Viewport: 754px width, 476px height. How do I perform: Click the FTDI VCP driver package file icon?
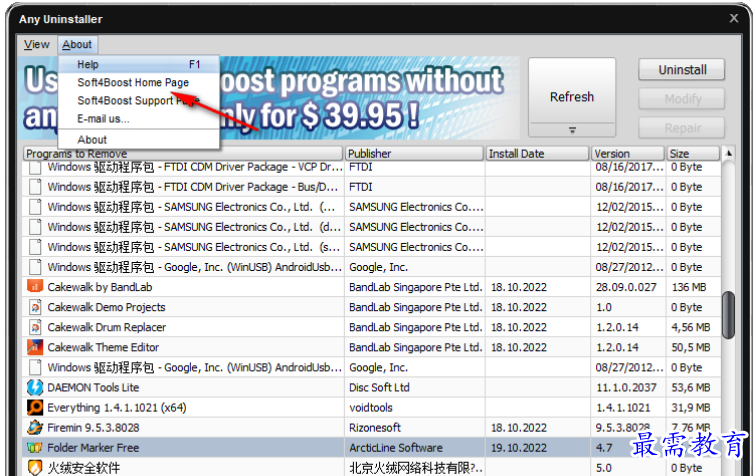tap(35, 167)
